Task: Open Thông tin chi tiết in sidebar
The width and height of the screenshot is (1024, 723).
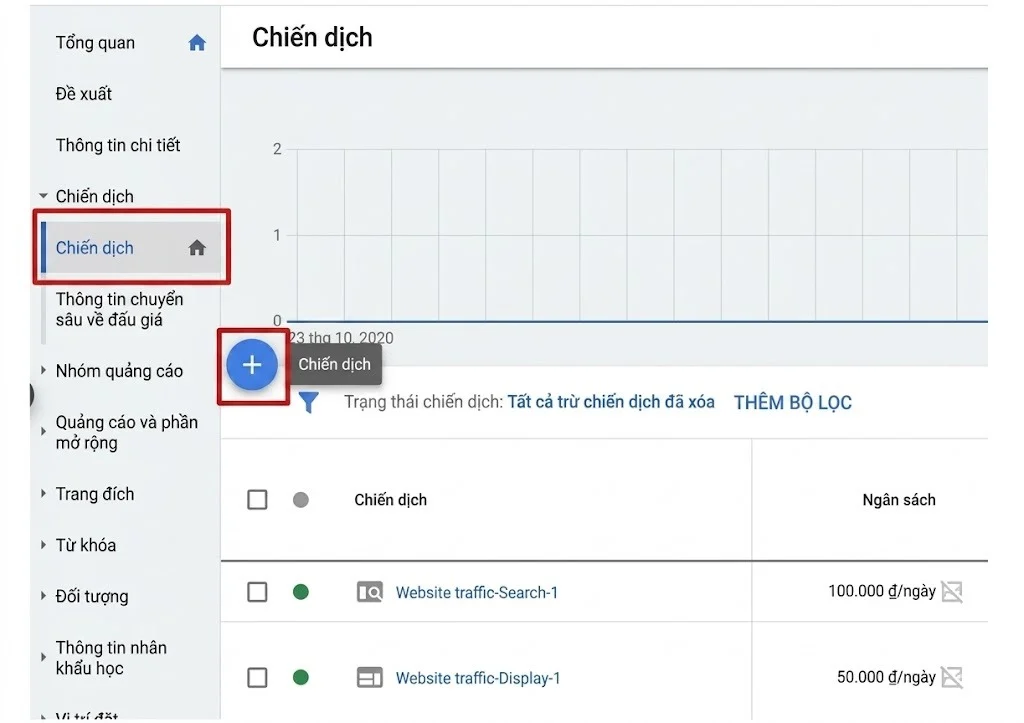Action: coord(118,145)
